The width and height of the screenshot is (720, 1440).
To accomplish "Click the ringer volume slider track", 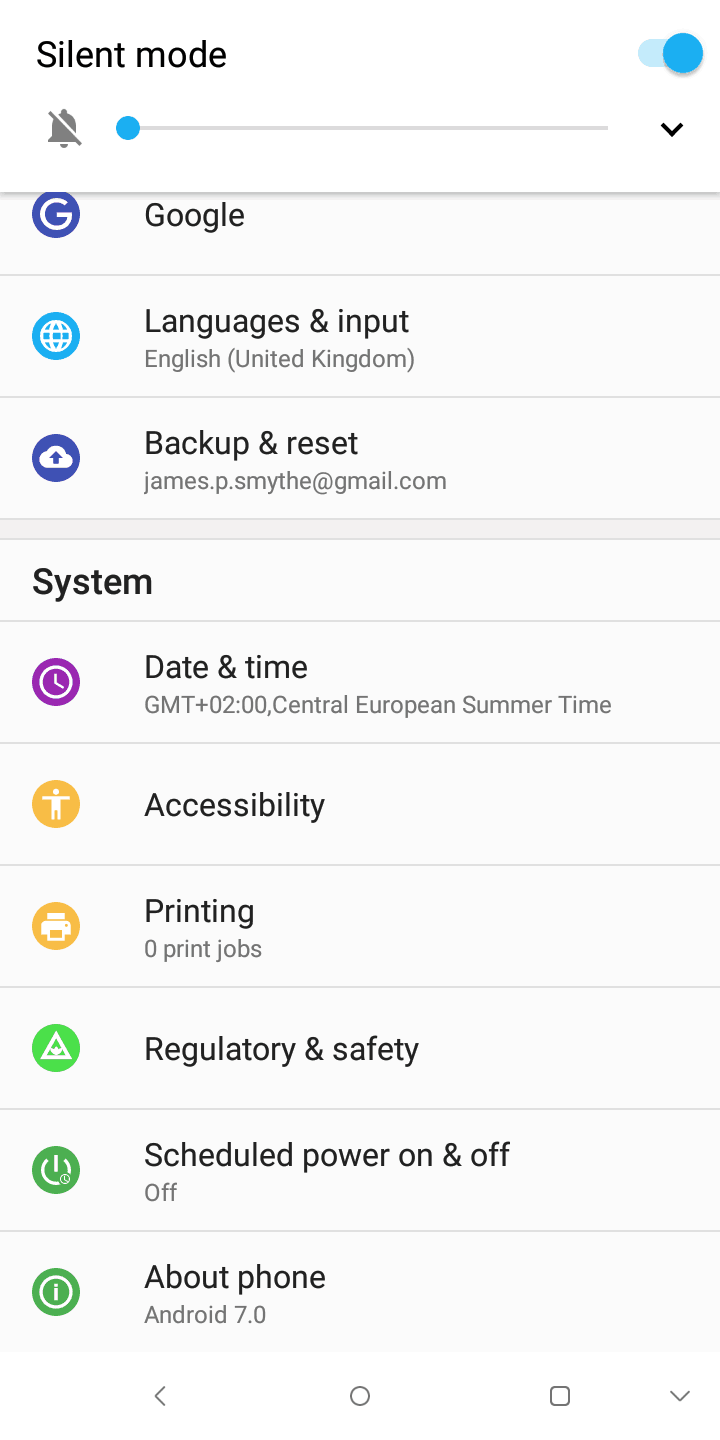I will coord(366,128).
